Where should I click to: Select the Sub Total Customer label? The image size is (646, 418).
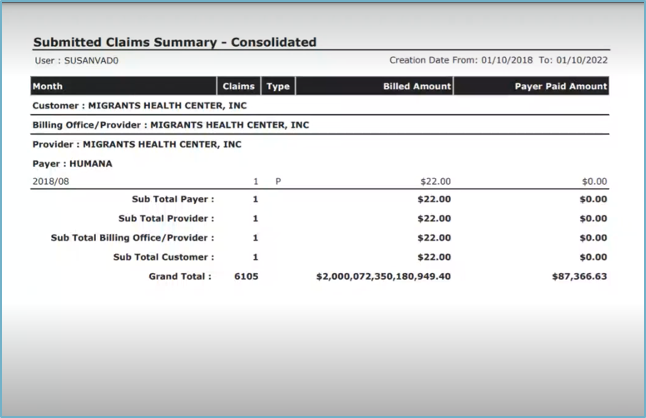coord(162,257)
